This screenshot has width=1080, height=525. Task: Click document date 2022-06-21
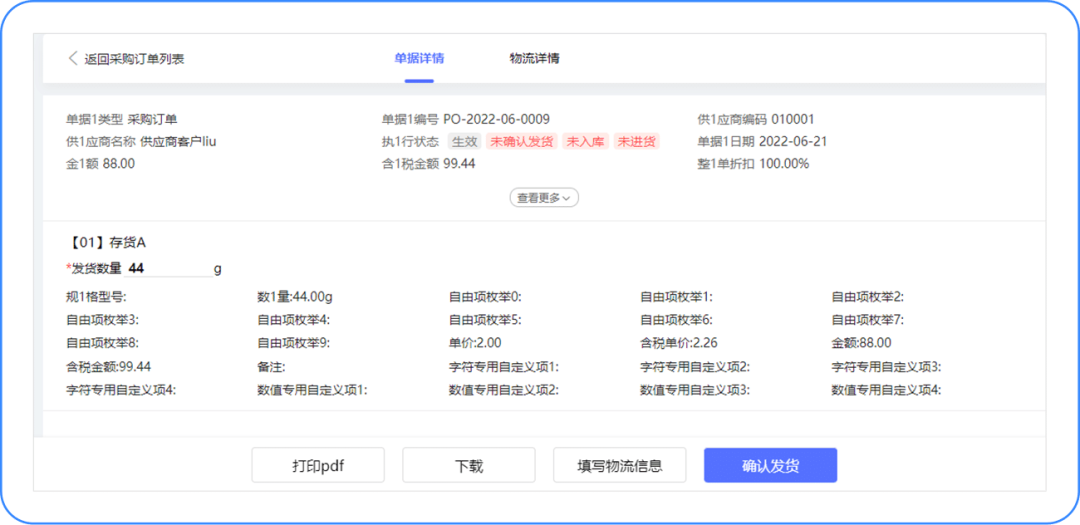coord(793,142)
